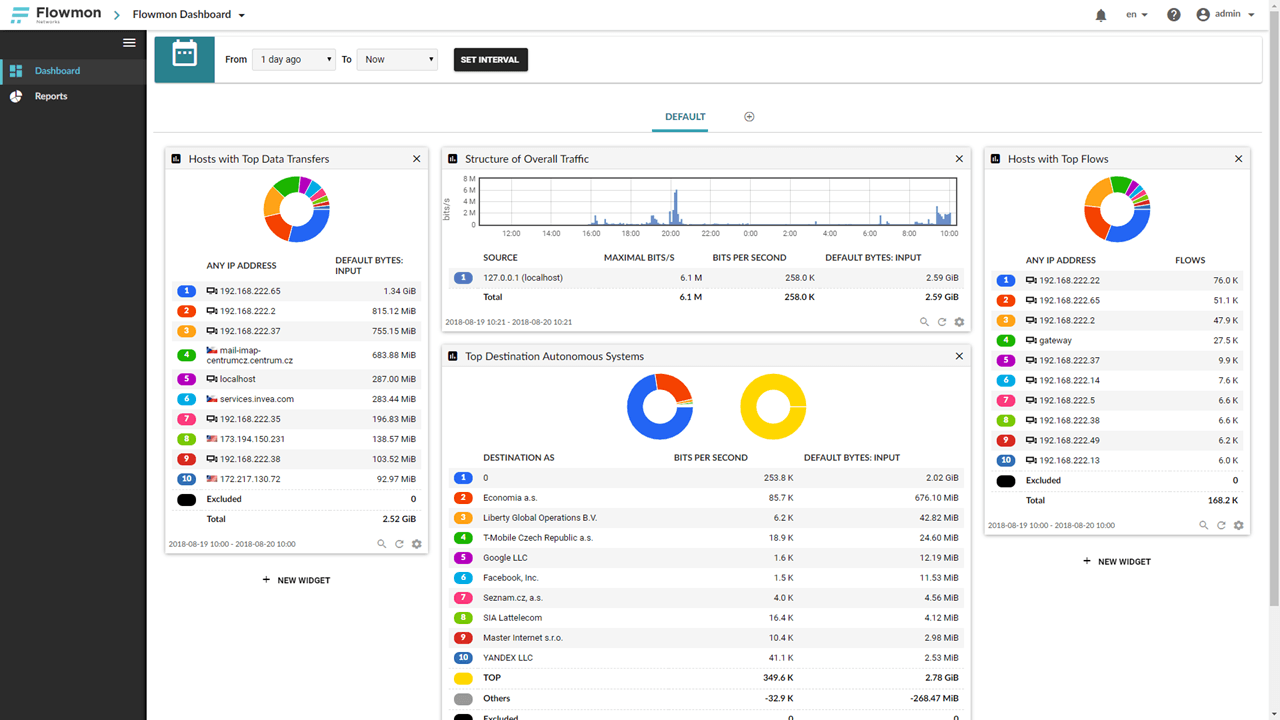Screen dimensions: 1280x720
Task: Open the help question mark icon
Action: point(1174,15)
